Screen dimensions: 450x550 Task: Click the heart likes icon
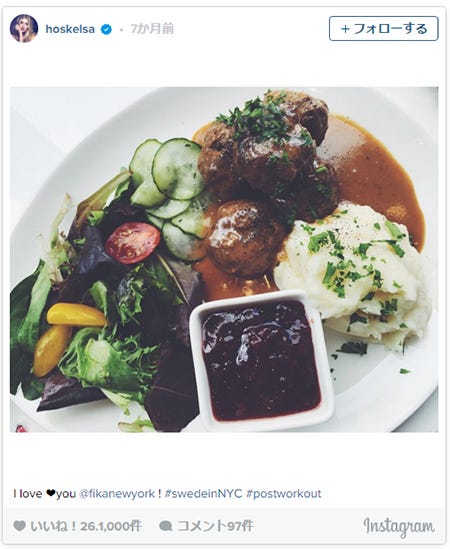pos(19,526)
